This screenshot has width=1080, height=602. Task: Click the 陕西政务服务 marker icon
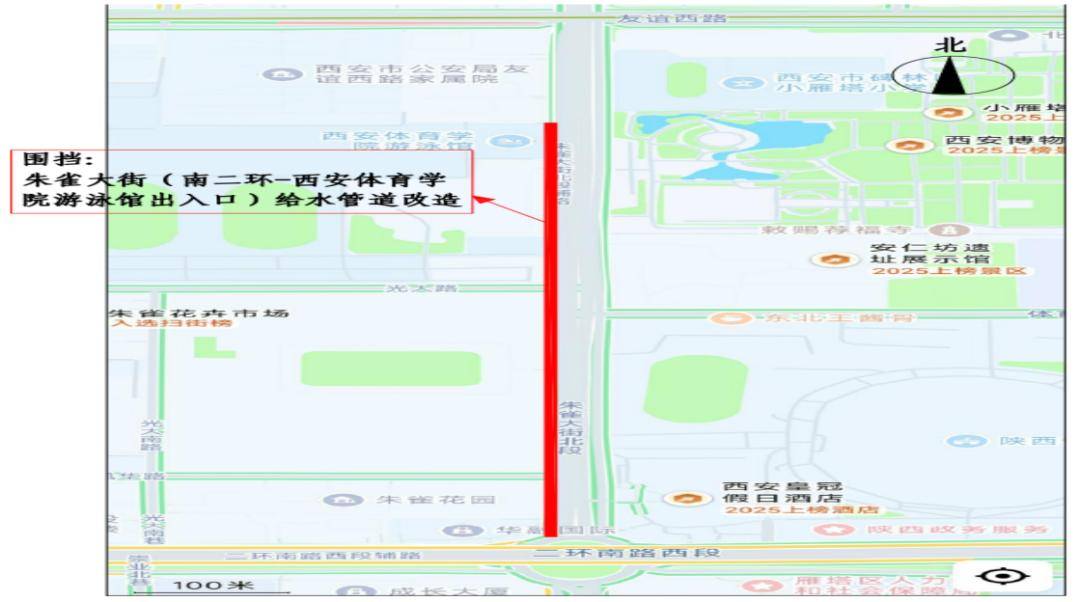pos(834,530)
